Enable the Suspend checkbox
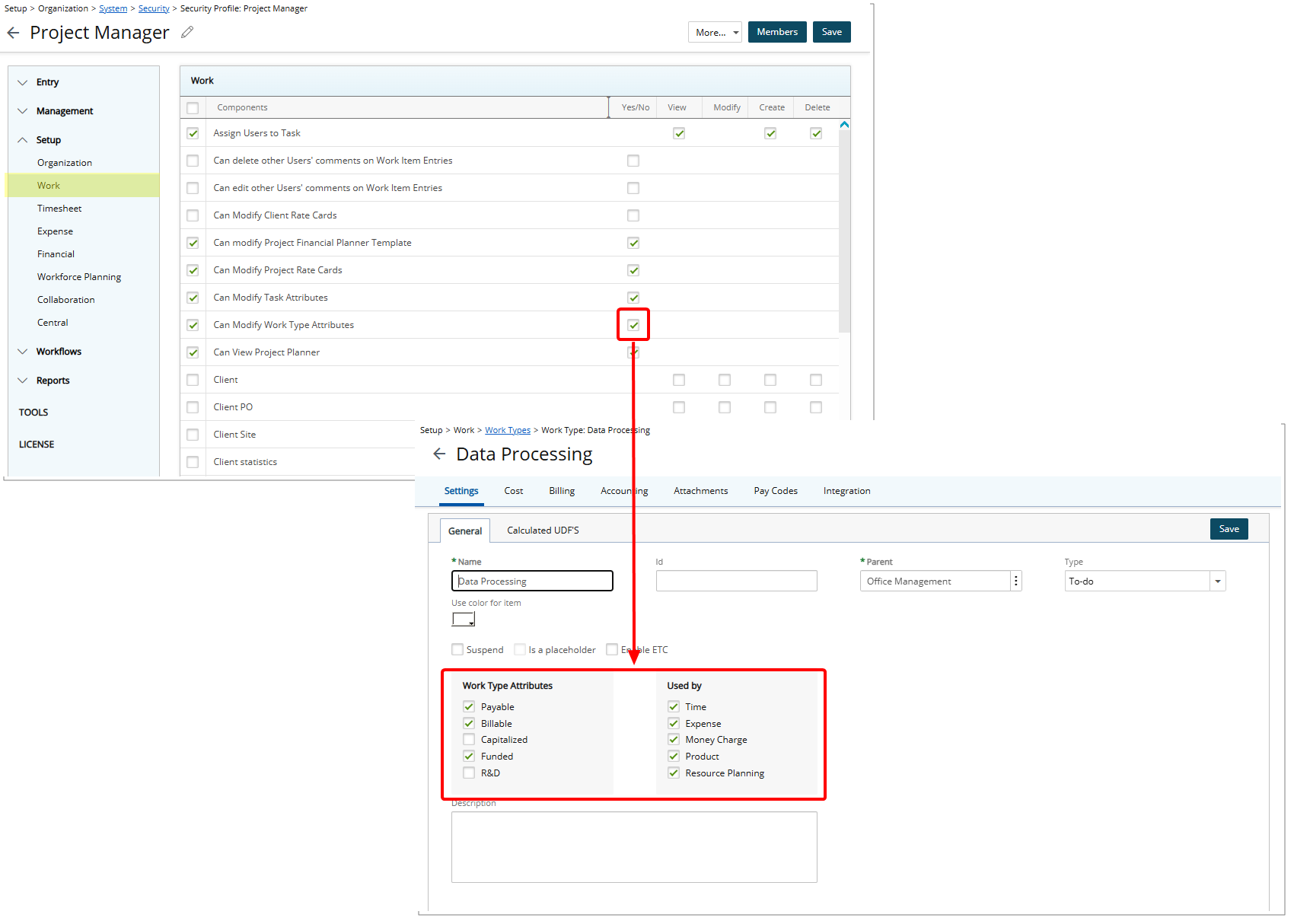The height and width of the screenshot is (924, 1294). (x=457, y=648)
